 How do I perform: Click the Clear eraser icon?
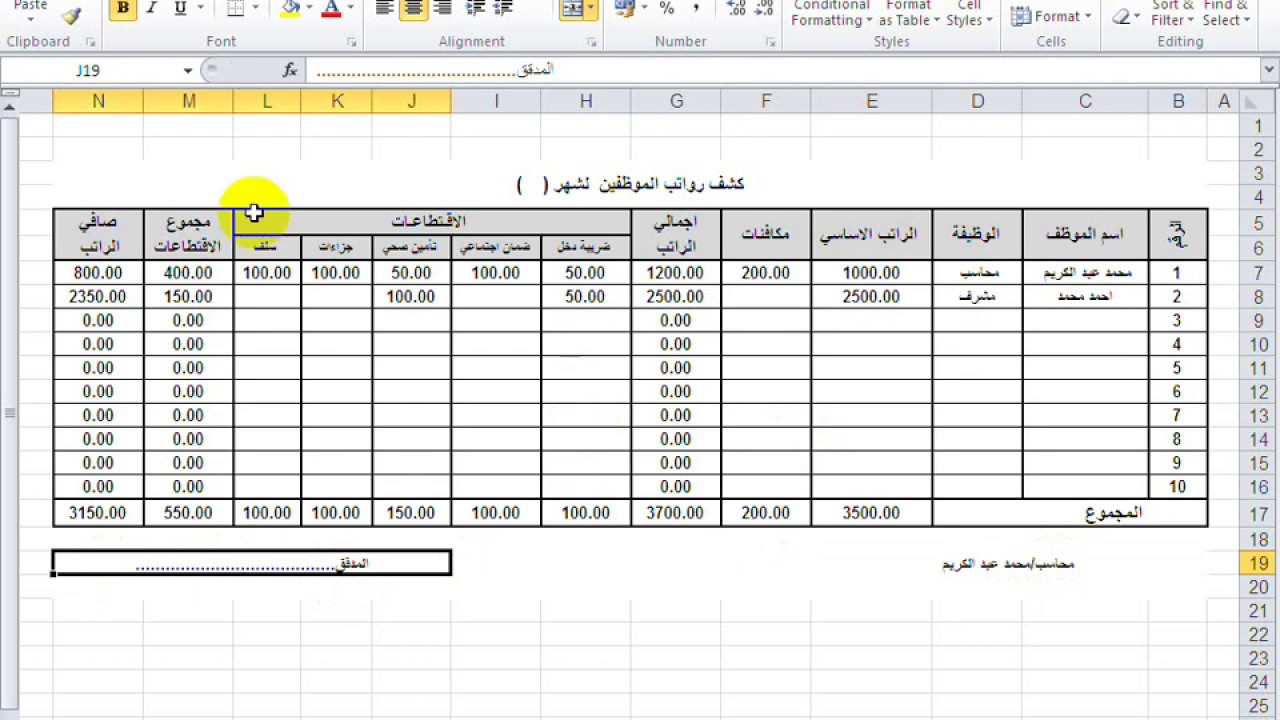(1122, 16)
